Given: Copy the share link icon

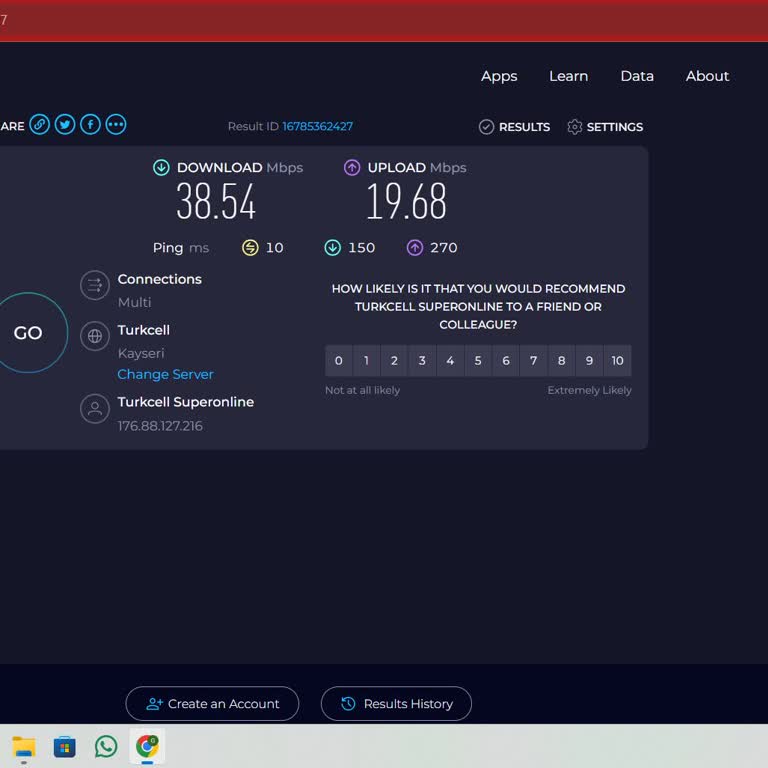Looking at the screenshot, I should click(x=40, y=124).
